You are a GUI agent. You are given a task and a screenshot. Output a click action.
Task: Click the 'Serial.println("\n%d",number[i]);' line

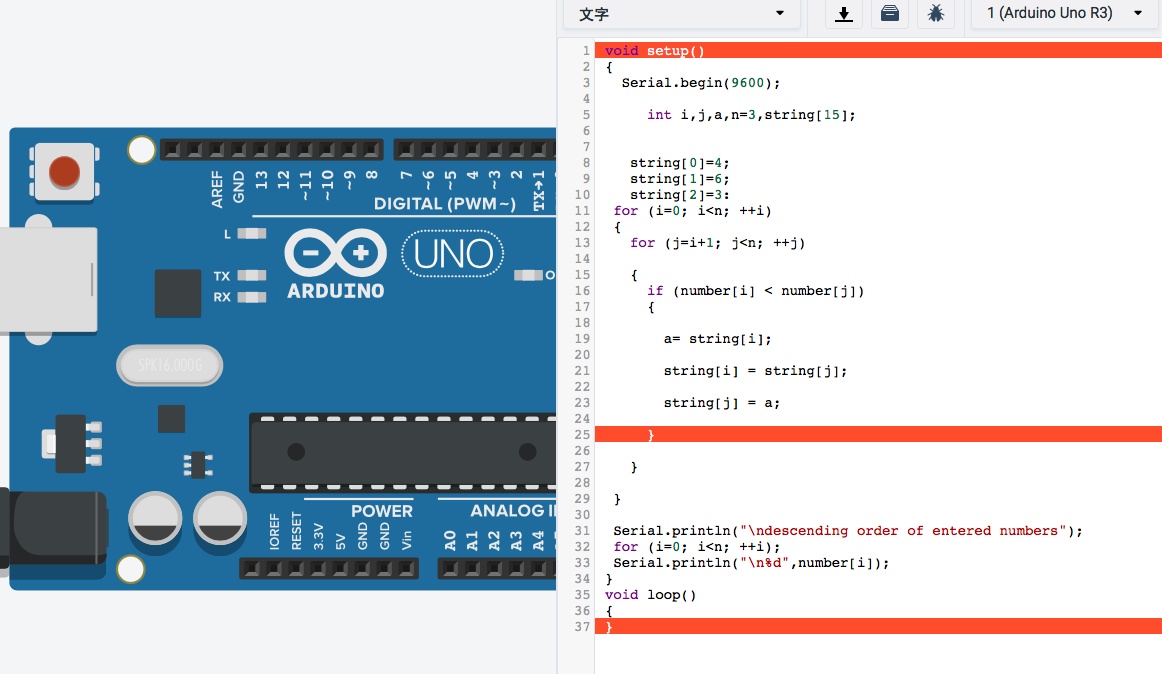pyautogui.click(x=751, y=563)
